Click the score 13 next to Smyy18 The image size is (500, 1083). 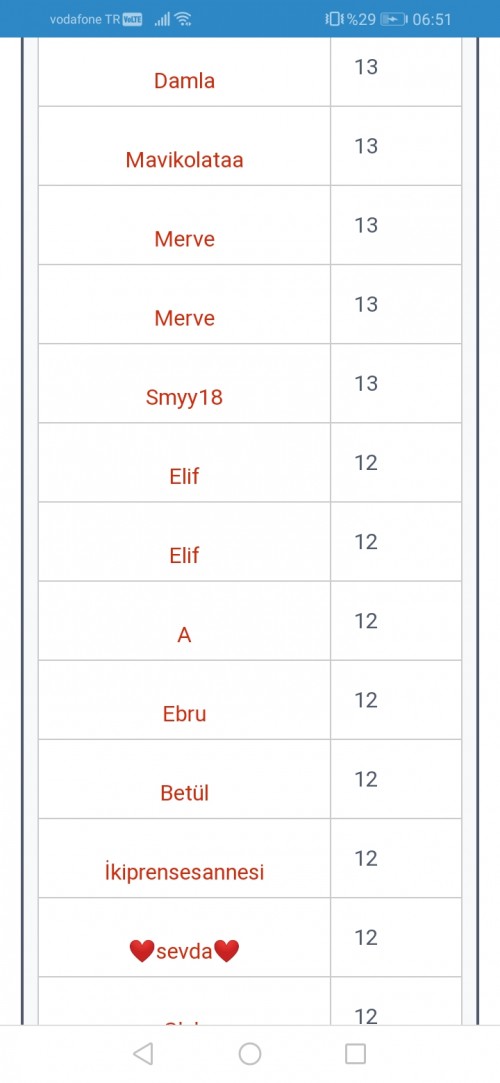point(366,383)
